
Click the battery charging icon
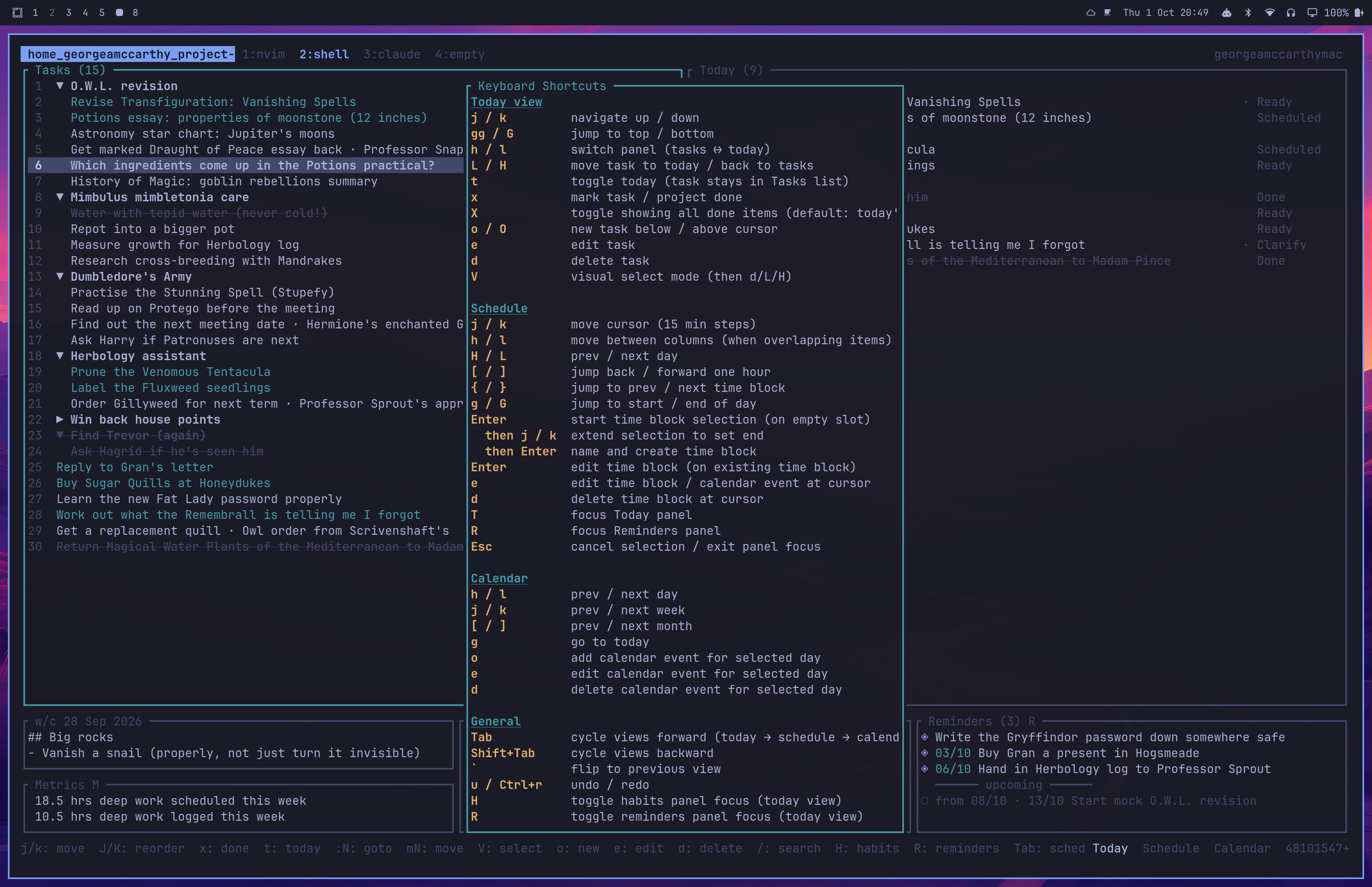pyautogui.click(x=1359, y=13)
